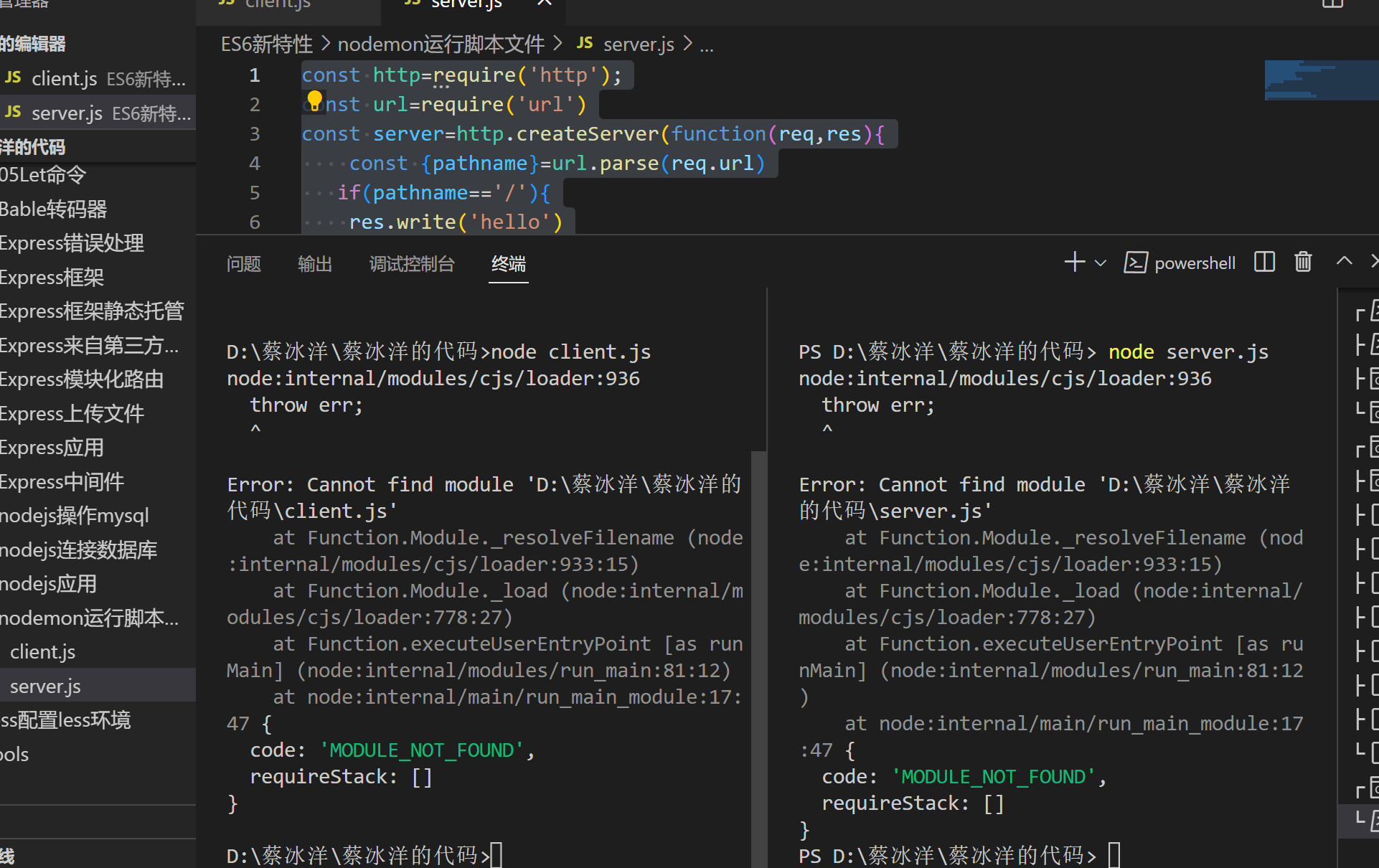Click 'node client.js' command in left terminal

(571, 352)
